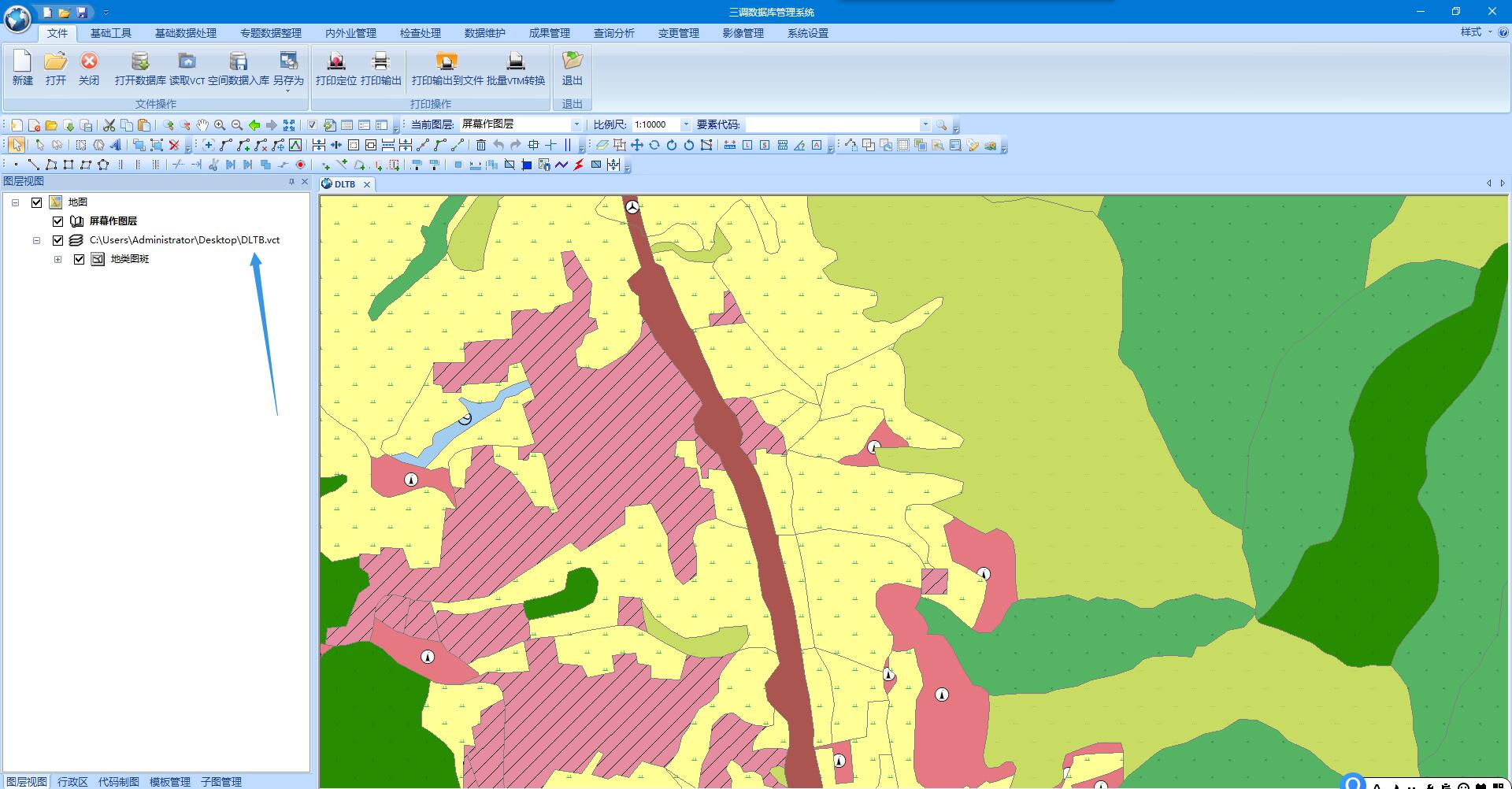Toggle the 屏幕作图层 checkbox
Viewport: 1512px width, 789px height.
pyautogui.click(x=57, y=221)
